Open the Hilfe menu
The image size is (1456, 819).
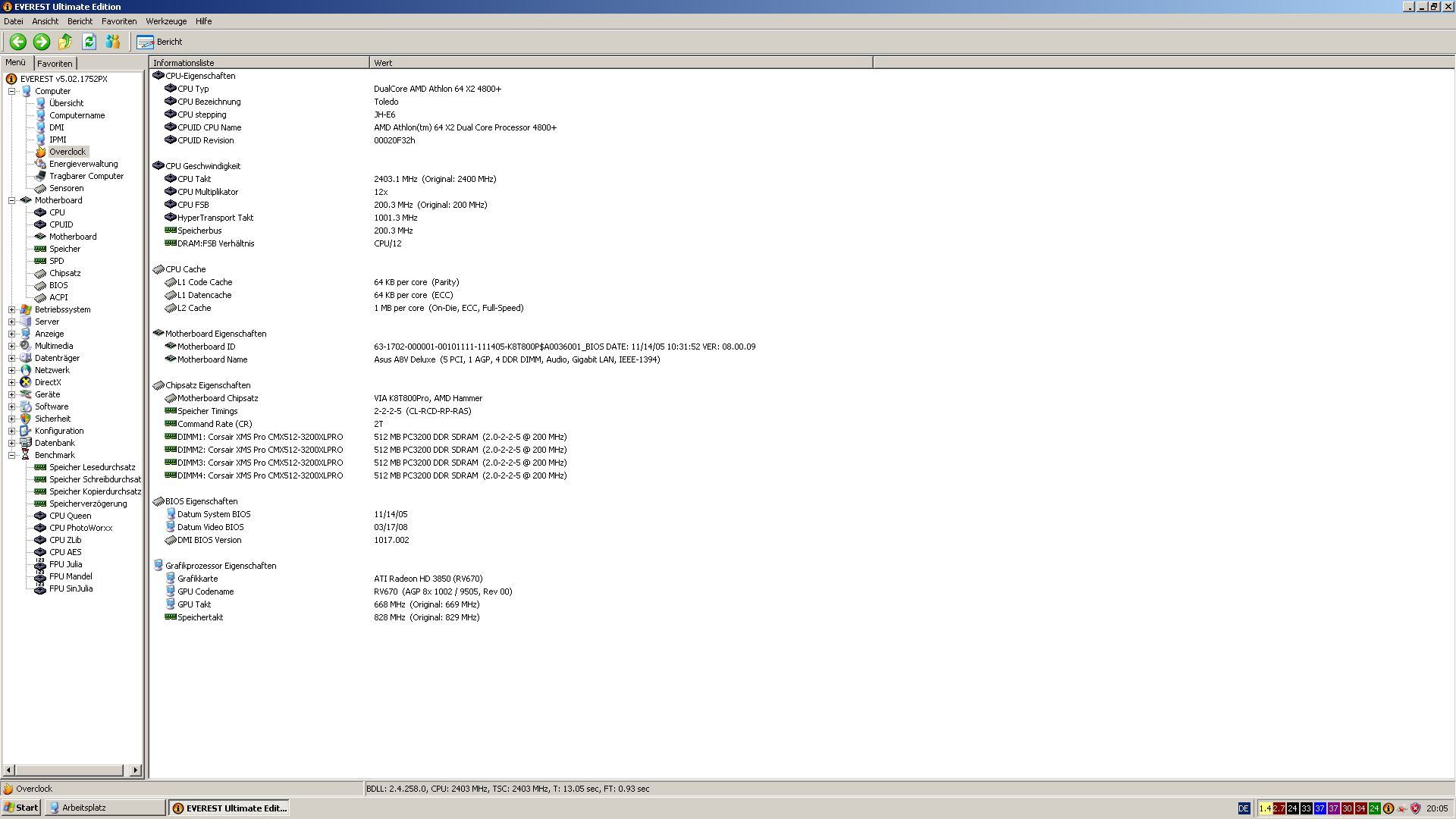point(203,21)
